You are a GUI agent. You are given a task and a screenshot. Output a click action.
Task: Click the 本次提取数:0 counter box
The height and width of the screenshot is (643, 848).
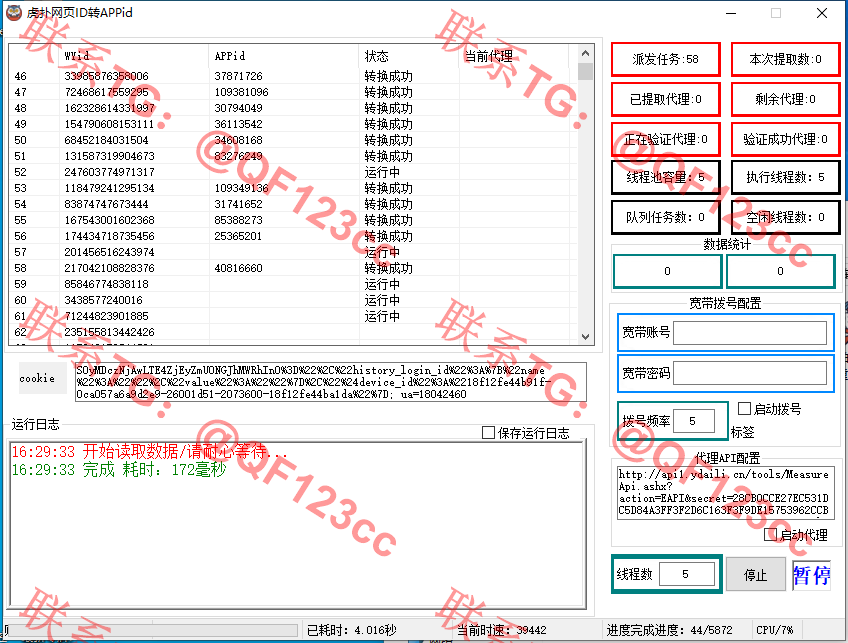click(x=785, y=59)
